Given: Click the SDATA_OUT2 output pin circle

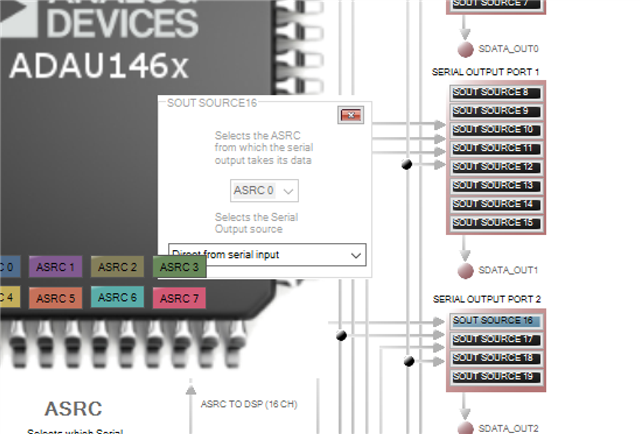Looking at the screenshot, I should click(x=465, y=428).
